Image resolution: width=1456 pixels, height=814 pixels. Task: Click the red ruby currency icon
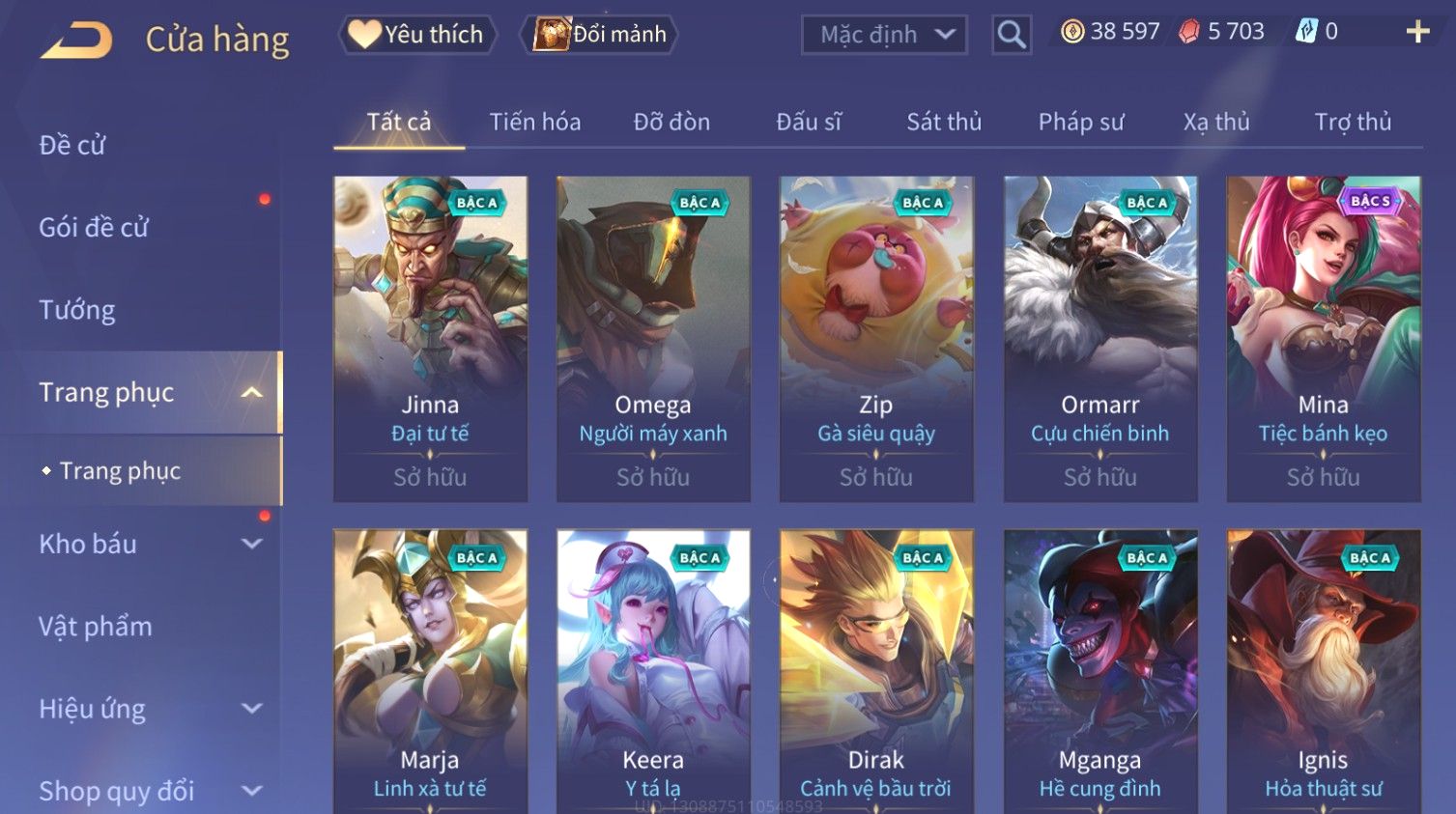point(1188,32)
